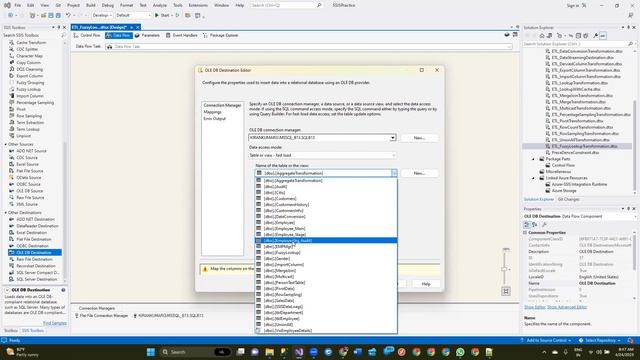Screen dimensions: 640x360
Task: Open the OLE DB connection manager dropdown
Action: 392,138
